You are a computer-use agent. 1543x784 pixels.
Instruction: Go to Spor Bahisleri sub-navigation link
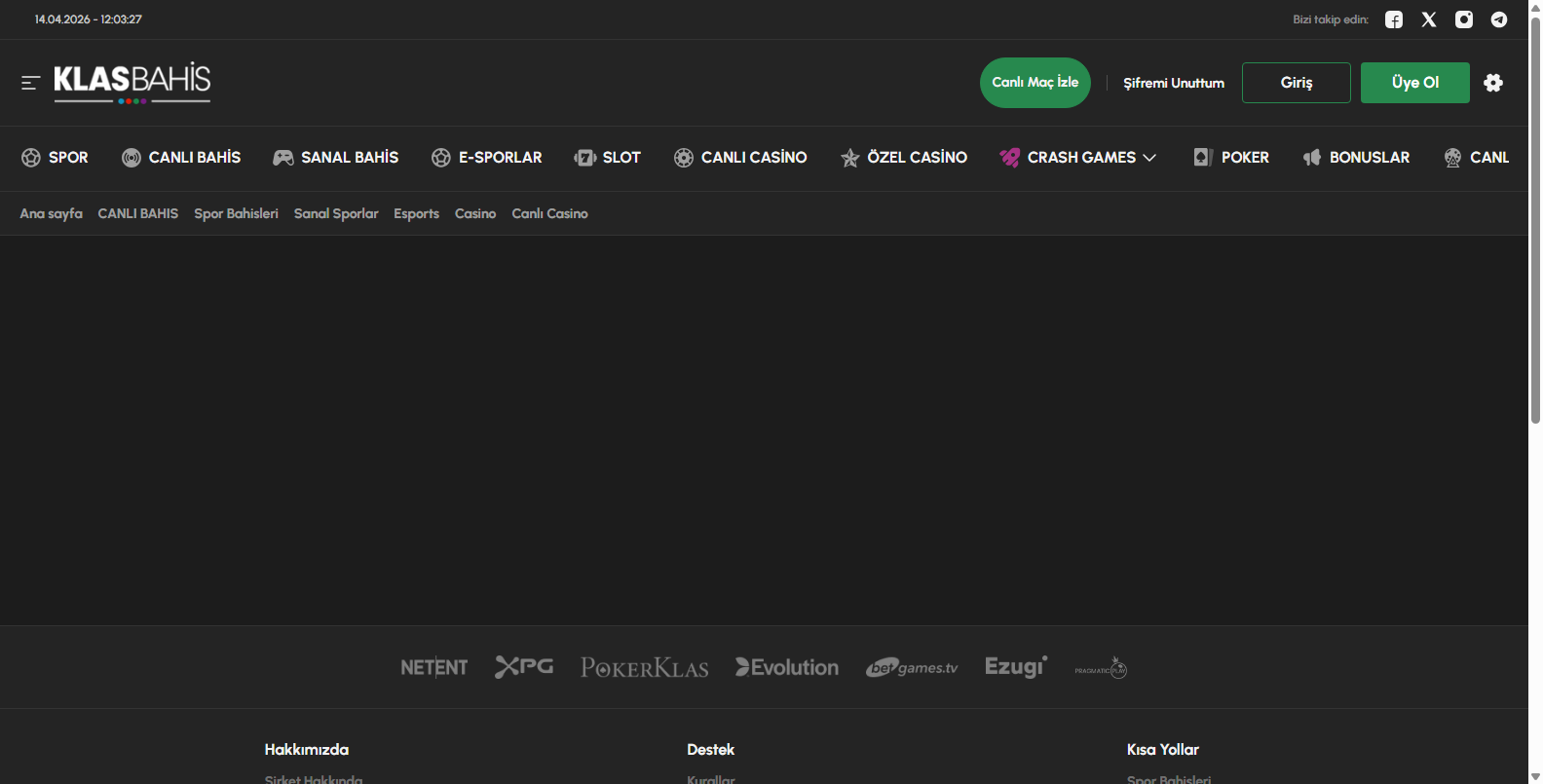236,213
